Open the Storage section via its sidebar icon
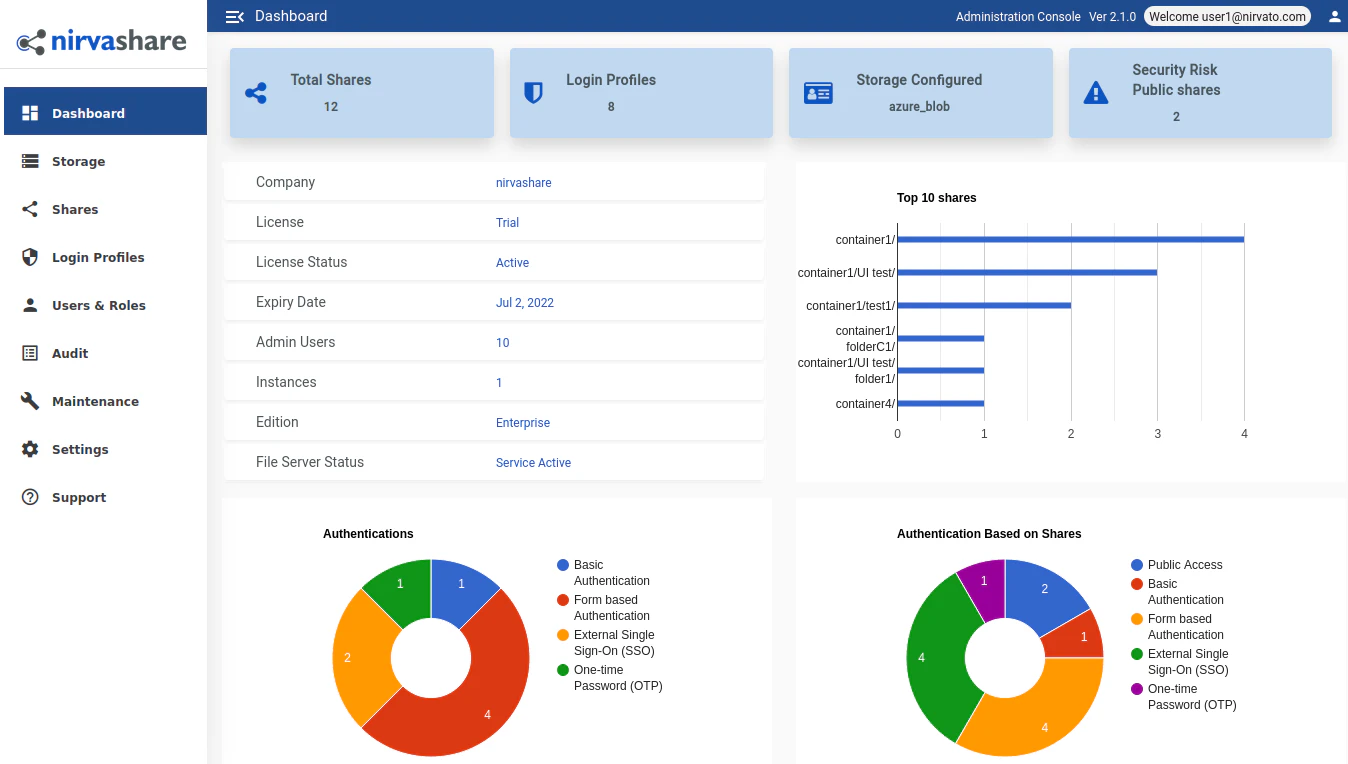Screen dimensions: 1348x764 pyautogui.click(x=31, y=161)
